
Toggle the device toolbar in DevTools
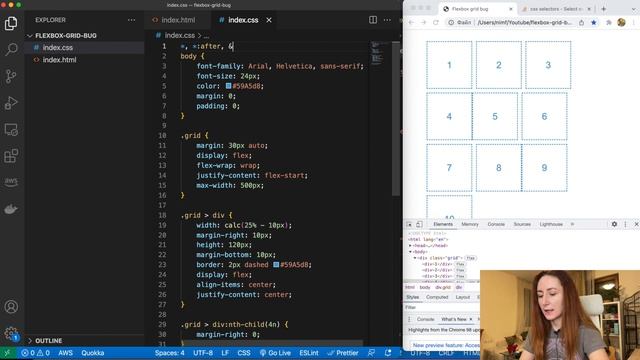419,224
